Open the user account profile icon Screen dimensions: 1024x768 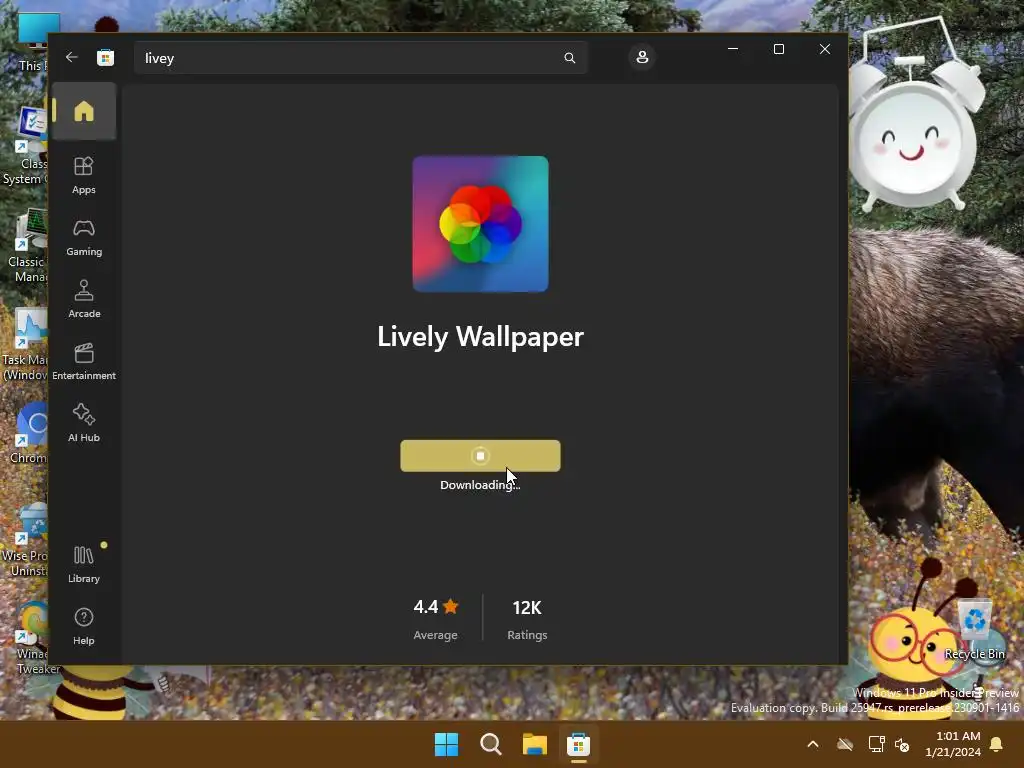point(642,57)
